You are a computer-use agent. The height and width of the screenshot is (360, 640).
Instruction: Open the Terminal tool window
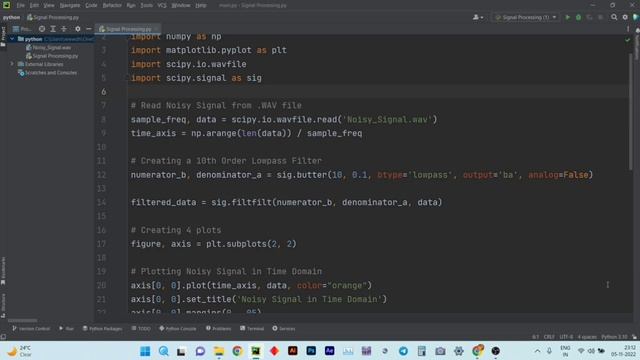[x=252, y=329]
